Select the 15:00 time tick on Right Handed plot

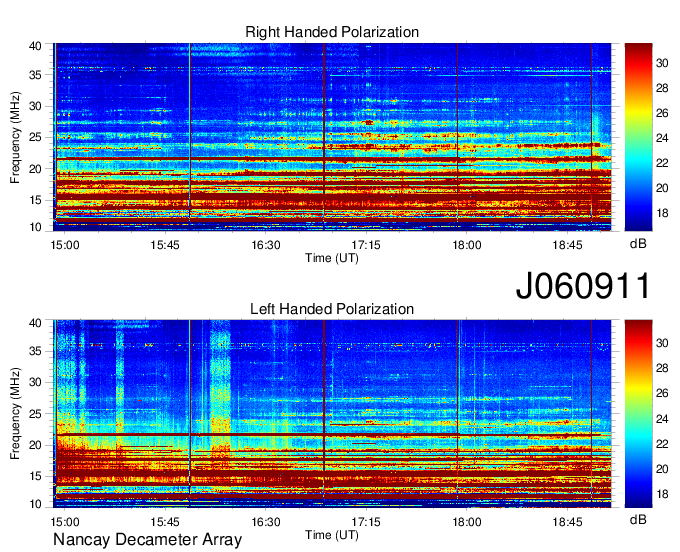[65, 245]
